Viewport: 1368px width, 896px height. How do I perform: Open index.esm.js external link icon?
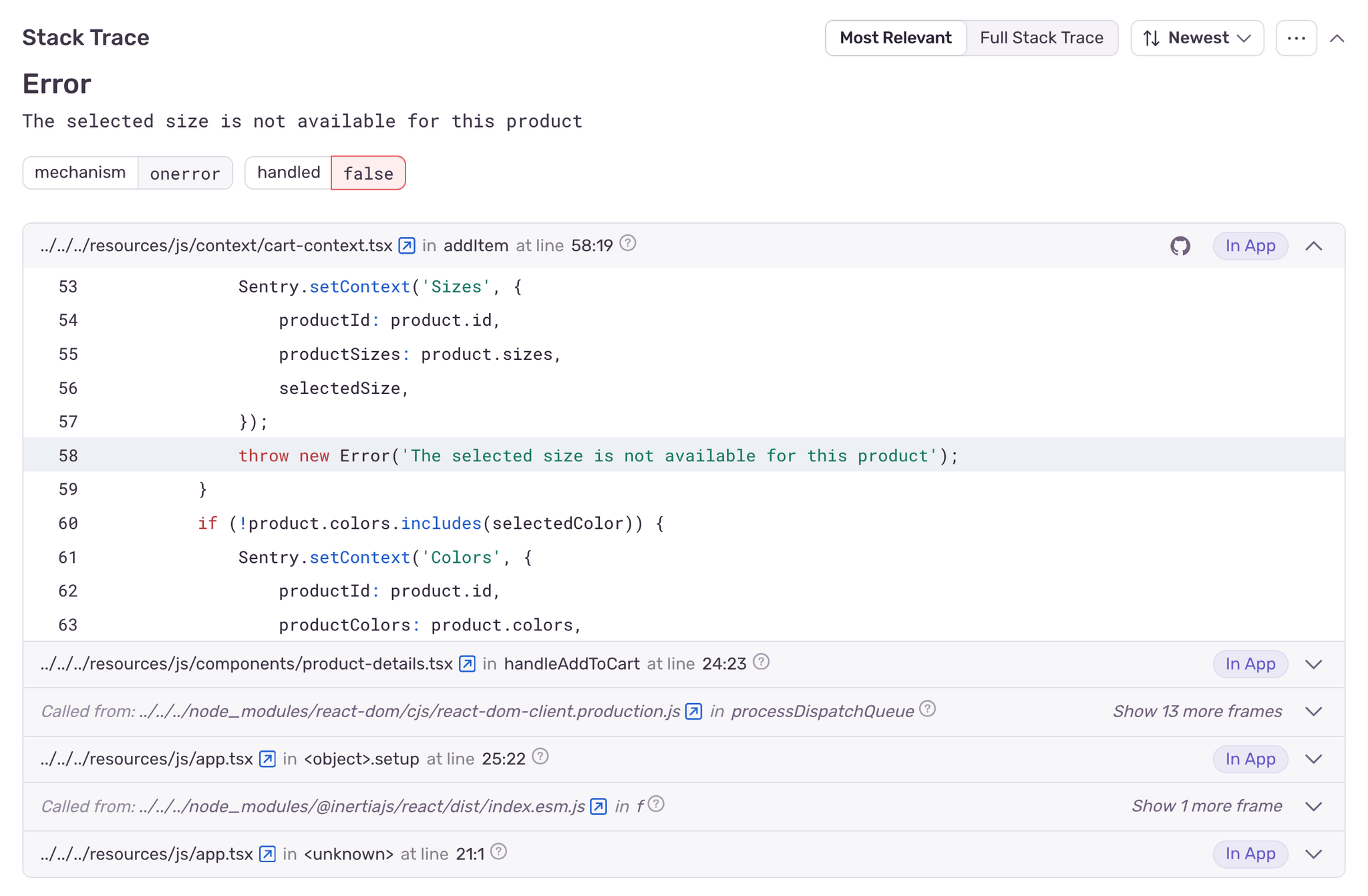599,807
